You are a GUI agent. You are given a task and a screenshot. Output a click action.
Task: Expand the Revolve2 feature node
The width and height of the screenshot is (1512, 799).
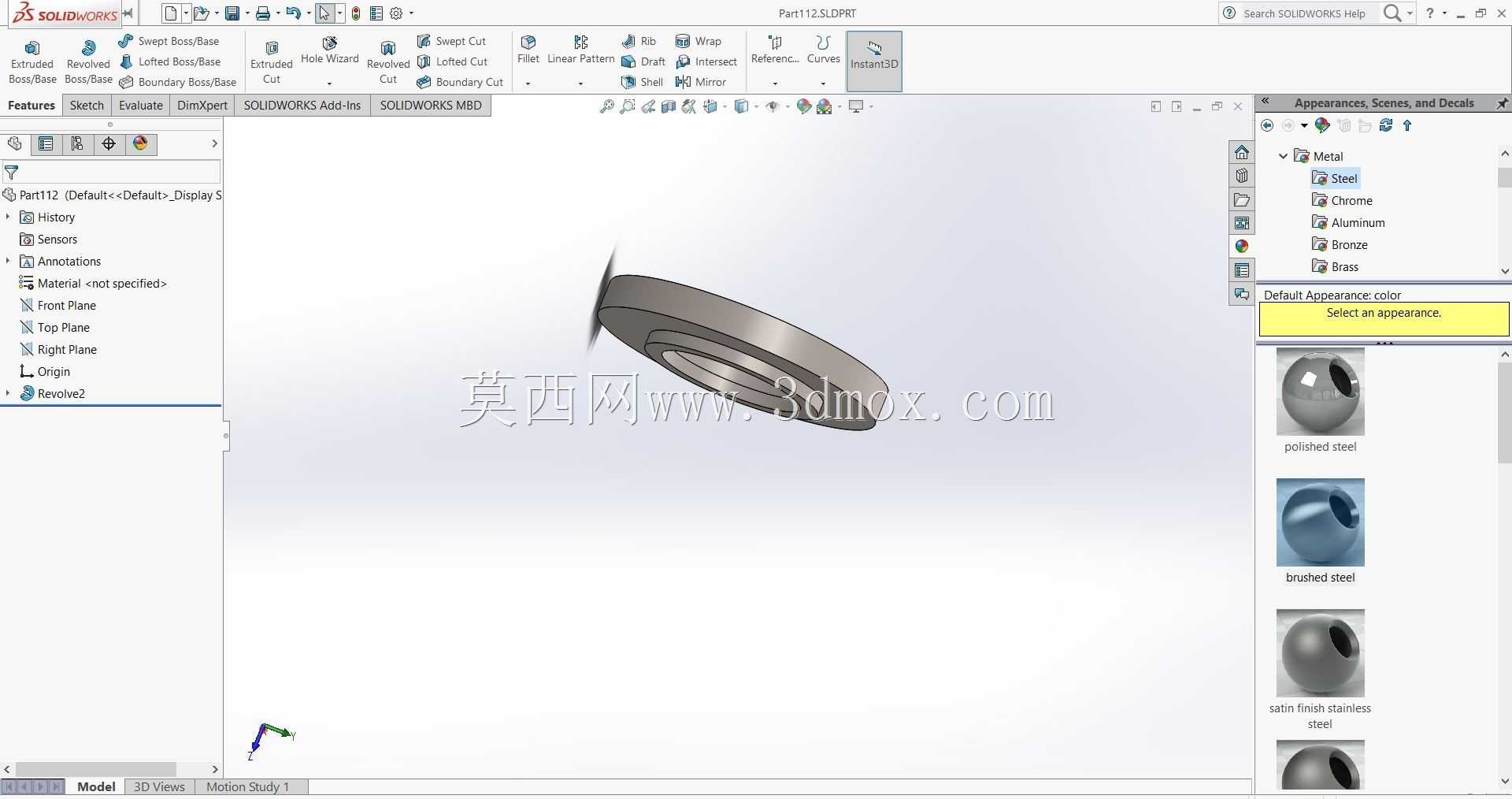pos(8,393)
